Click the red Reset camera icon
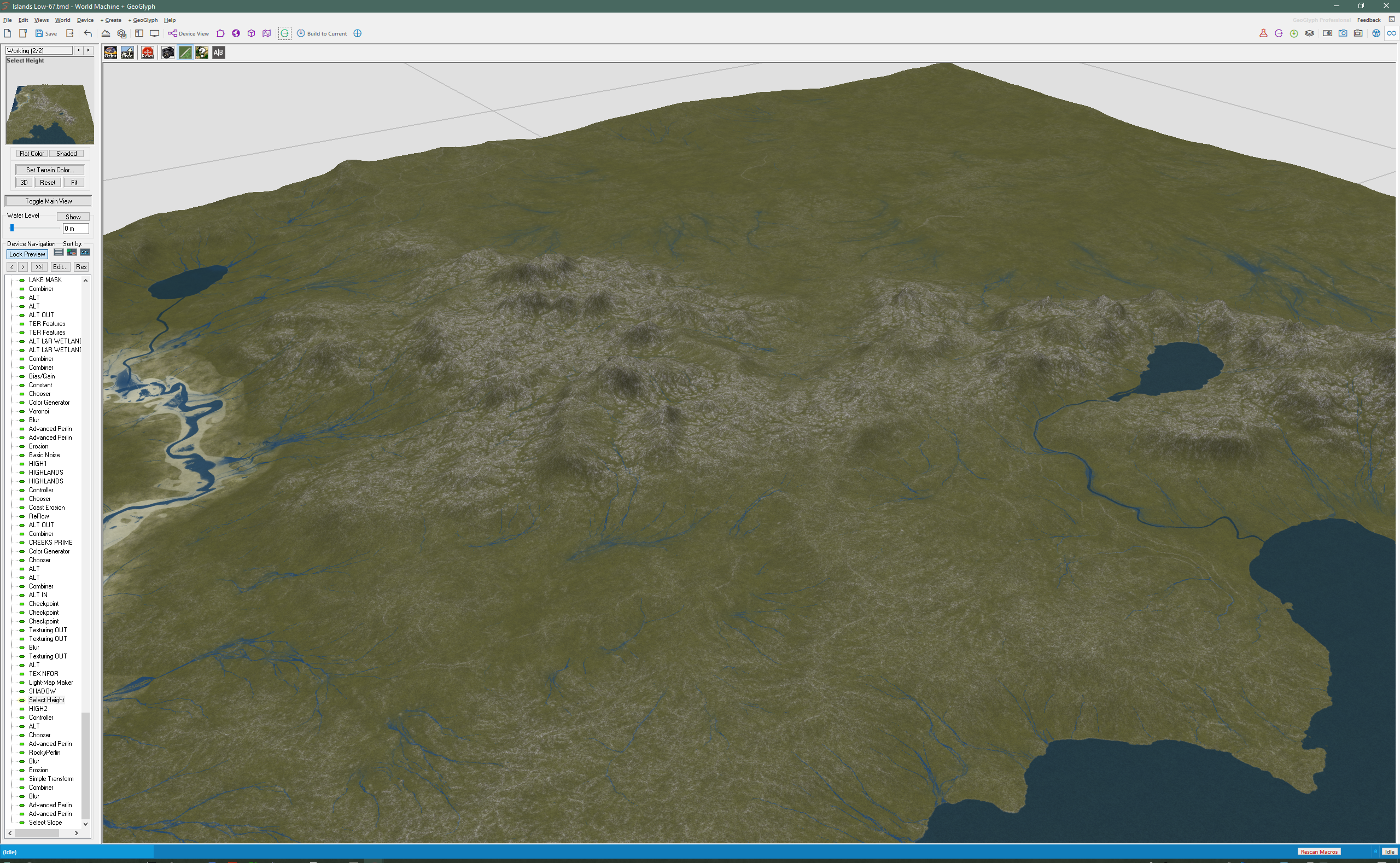 pyautogui.click(x=147, y=53)
